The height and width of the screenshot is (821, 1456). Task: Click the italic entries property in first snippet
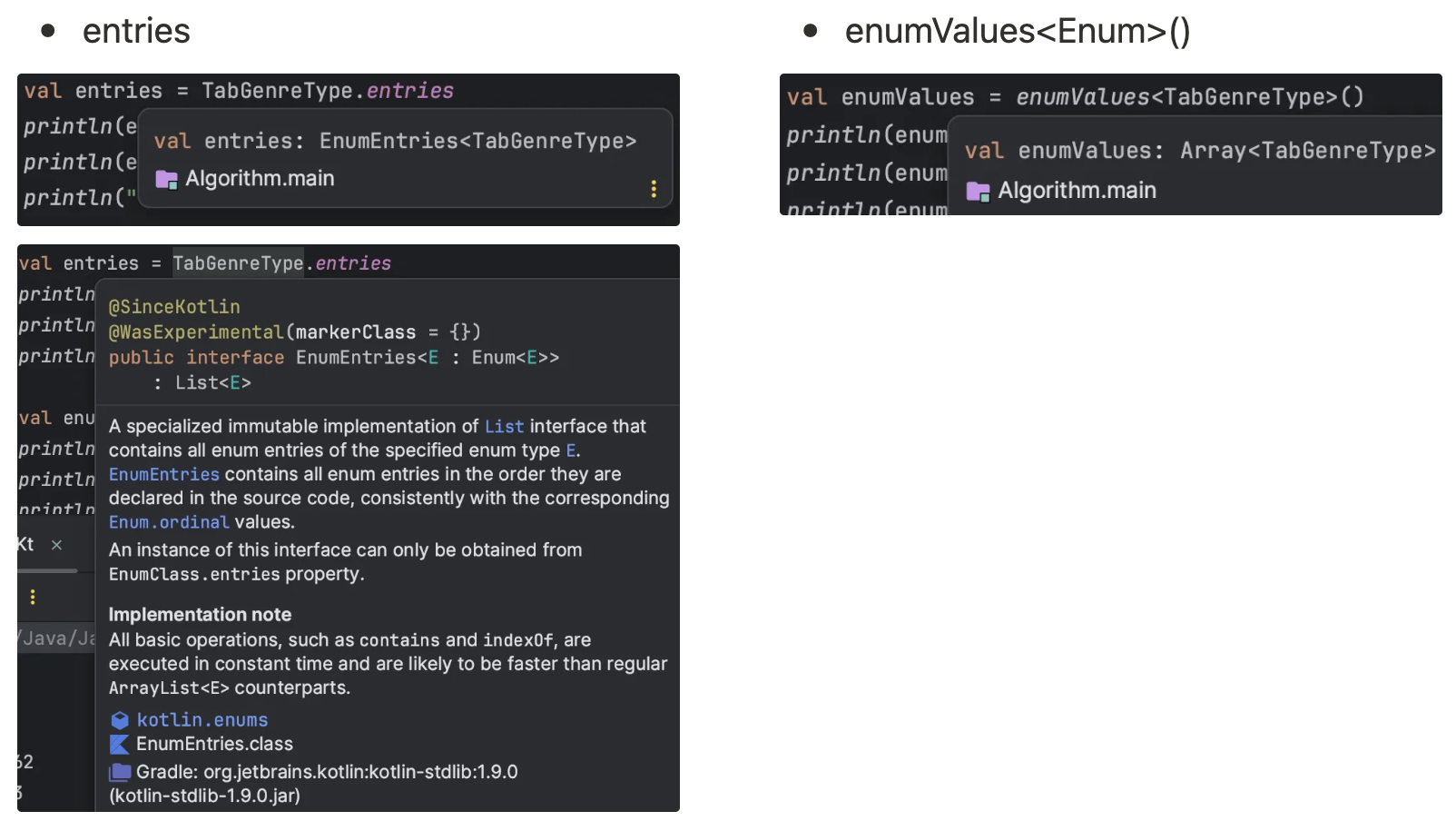409,91
